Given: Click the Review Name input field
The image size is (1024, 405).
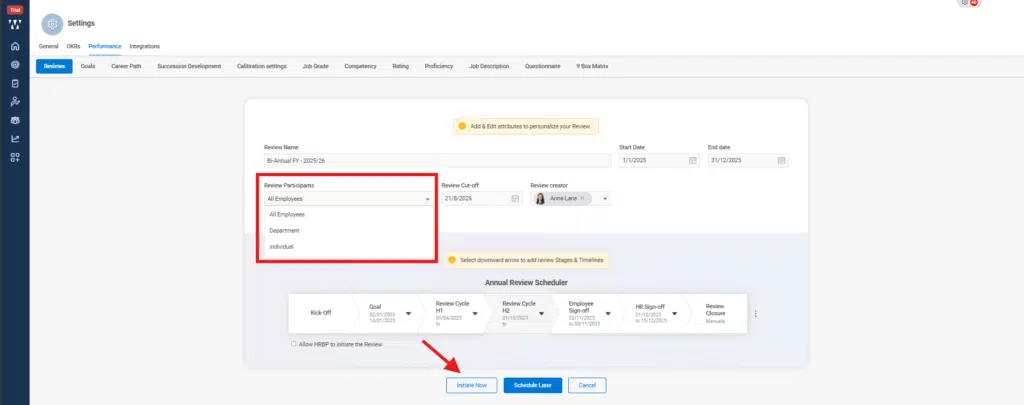Looking at the screenshot, I should [x=437, y=160].
